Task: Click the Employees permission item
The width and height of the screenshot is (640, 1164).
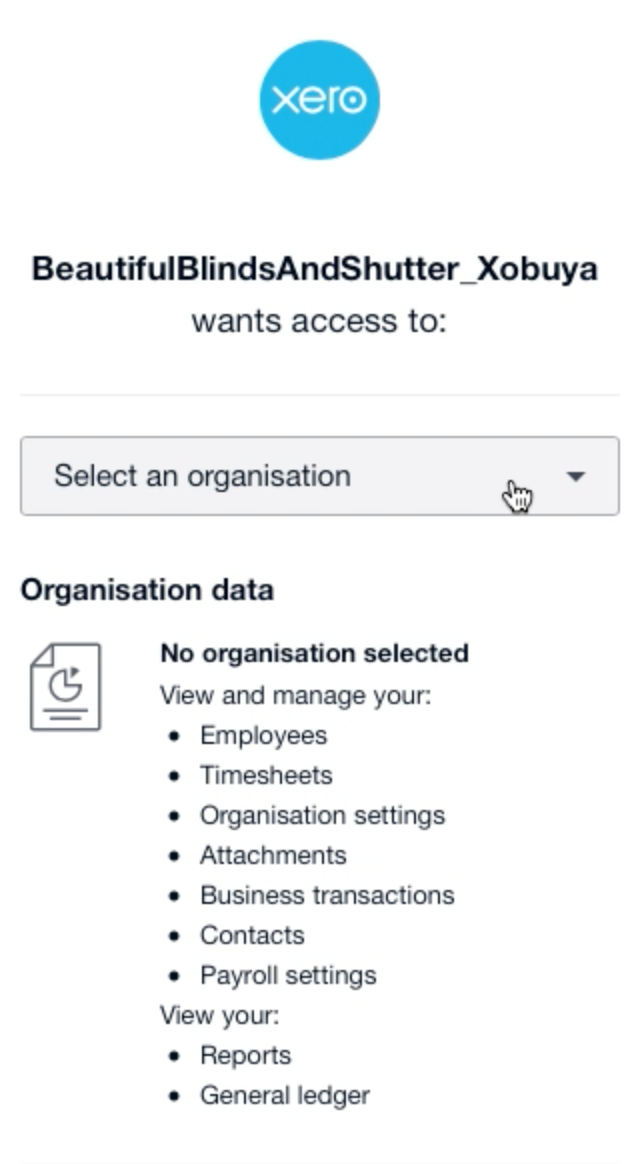Action: point(264,736)
